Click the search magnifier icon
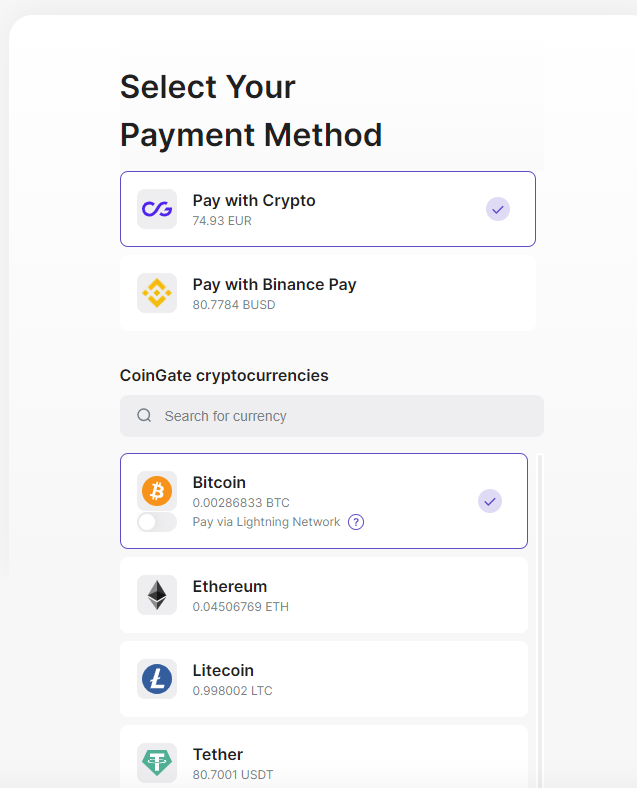The width and height of the screenshot is (637, 788). (x=145, y=416)
